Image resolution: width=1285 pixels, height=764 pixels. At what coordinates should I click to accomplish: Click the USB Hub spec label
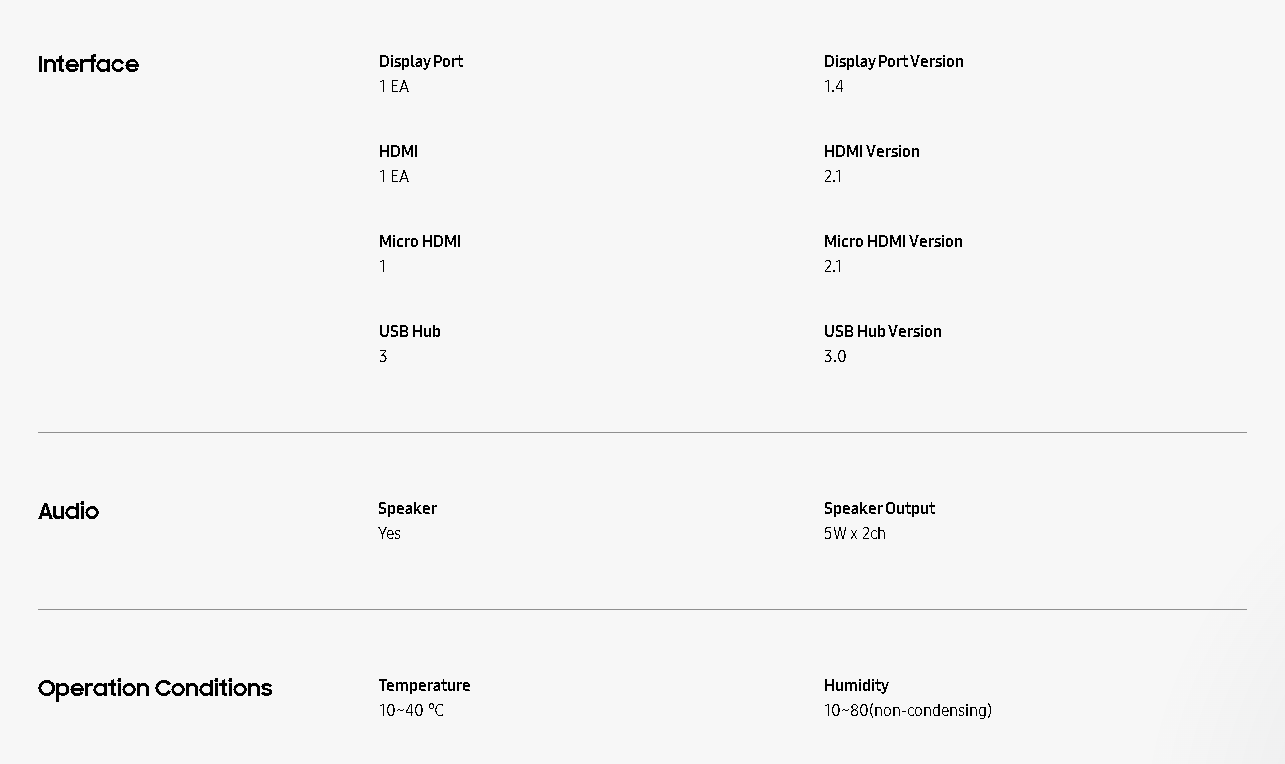click(409, 331)
